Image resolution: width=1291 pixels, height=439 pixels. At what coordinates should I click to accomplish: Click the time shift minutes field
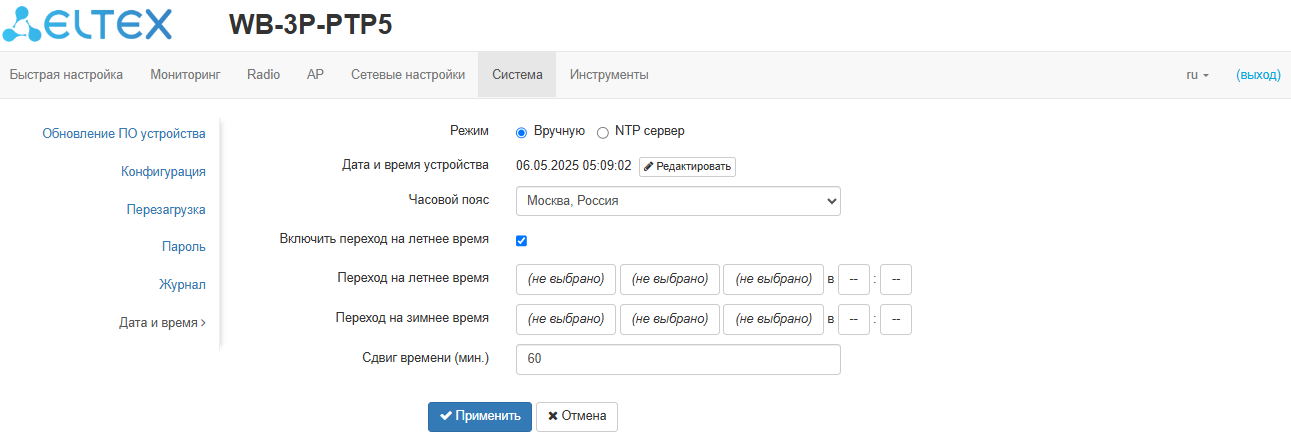point(678,359)
